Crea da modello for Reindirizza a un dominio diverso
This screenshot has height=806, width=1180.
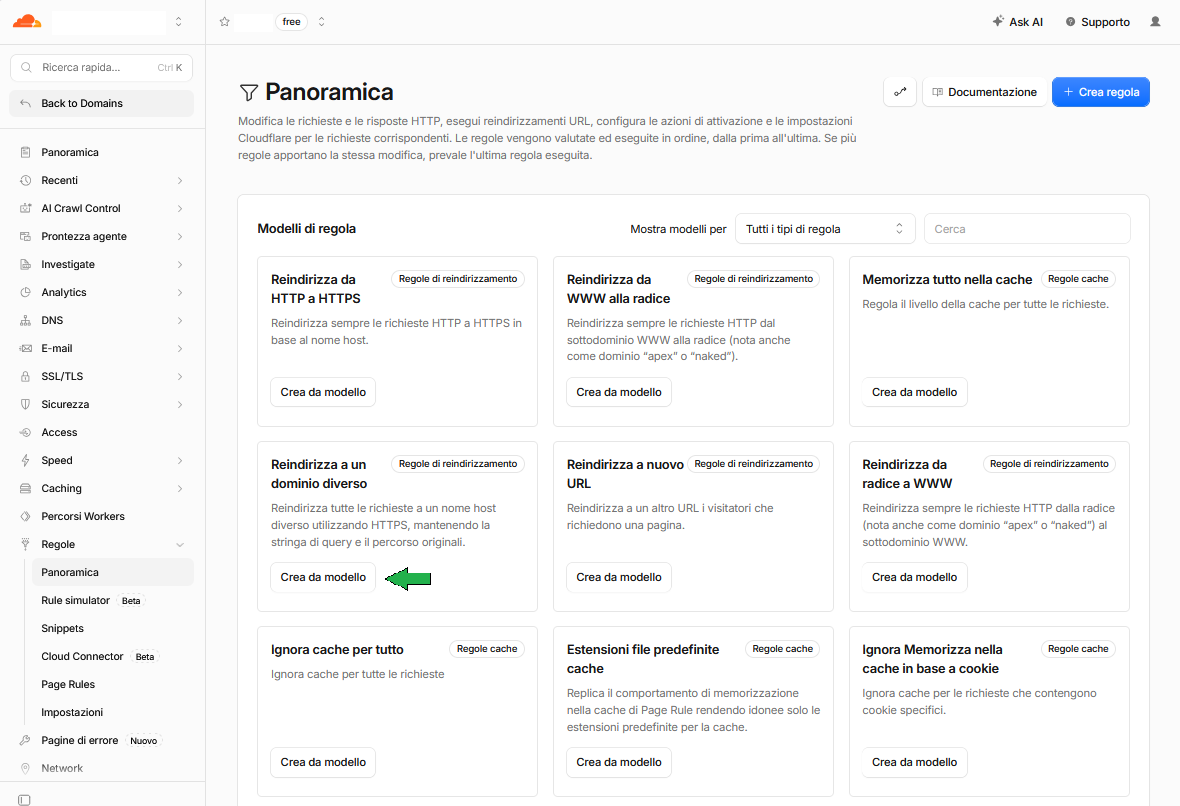click(323, 577)
